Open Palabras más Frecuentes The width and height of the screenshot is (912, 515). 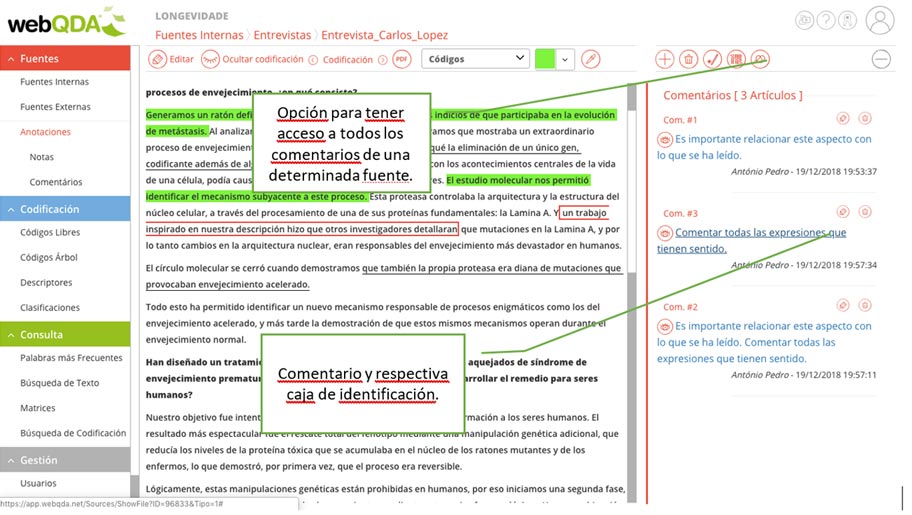72,358
